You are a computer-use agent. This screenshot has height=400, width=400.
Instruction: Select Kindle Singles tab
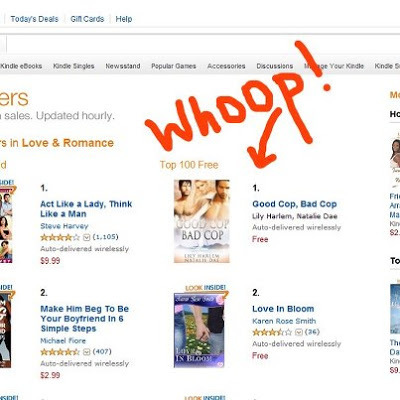click(x=74, y=66)
